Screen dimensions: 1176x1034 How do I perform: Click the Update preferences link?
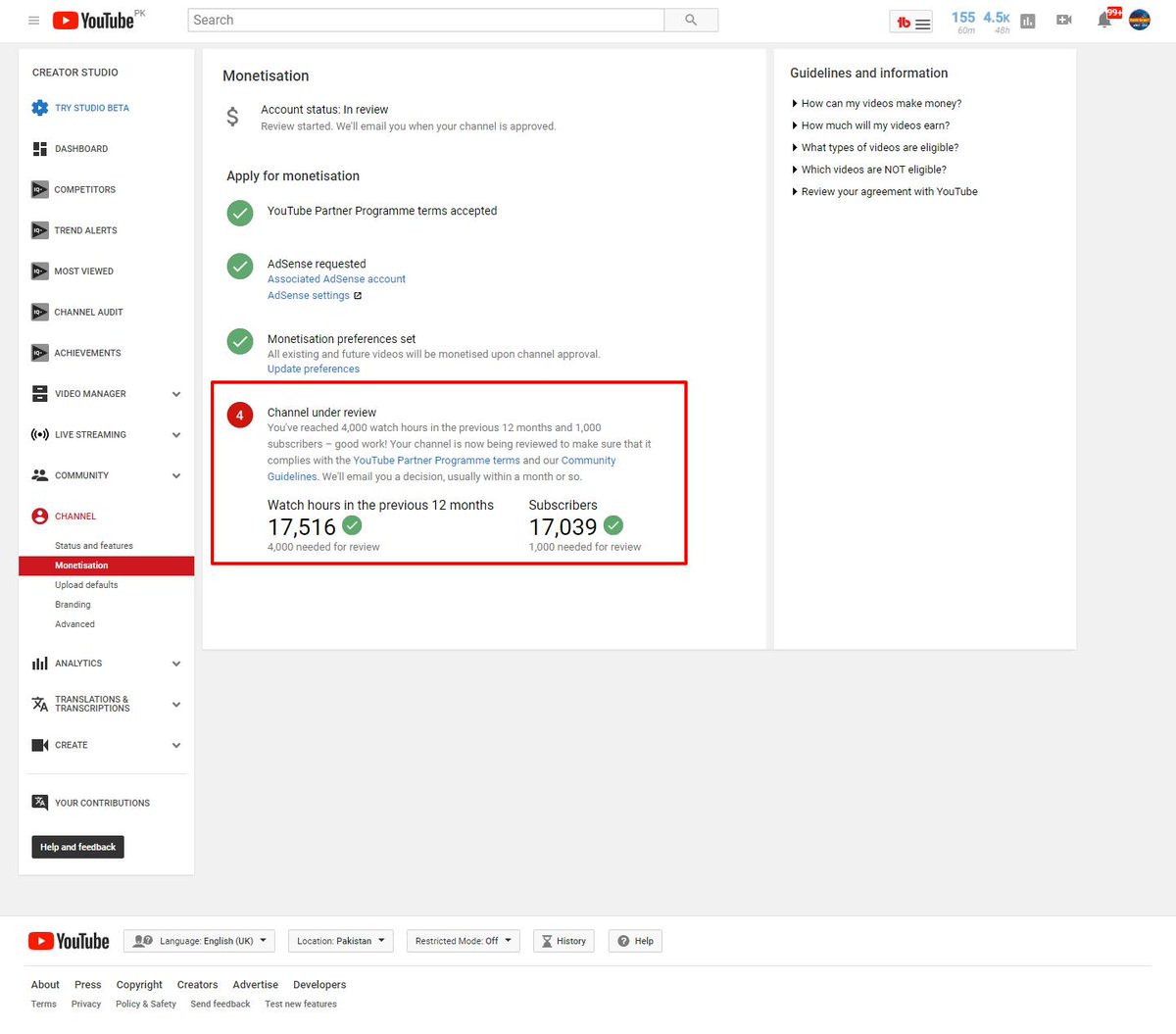click(314, 369)
